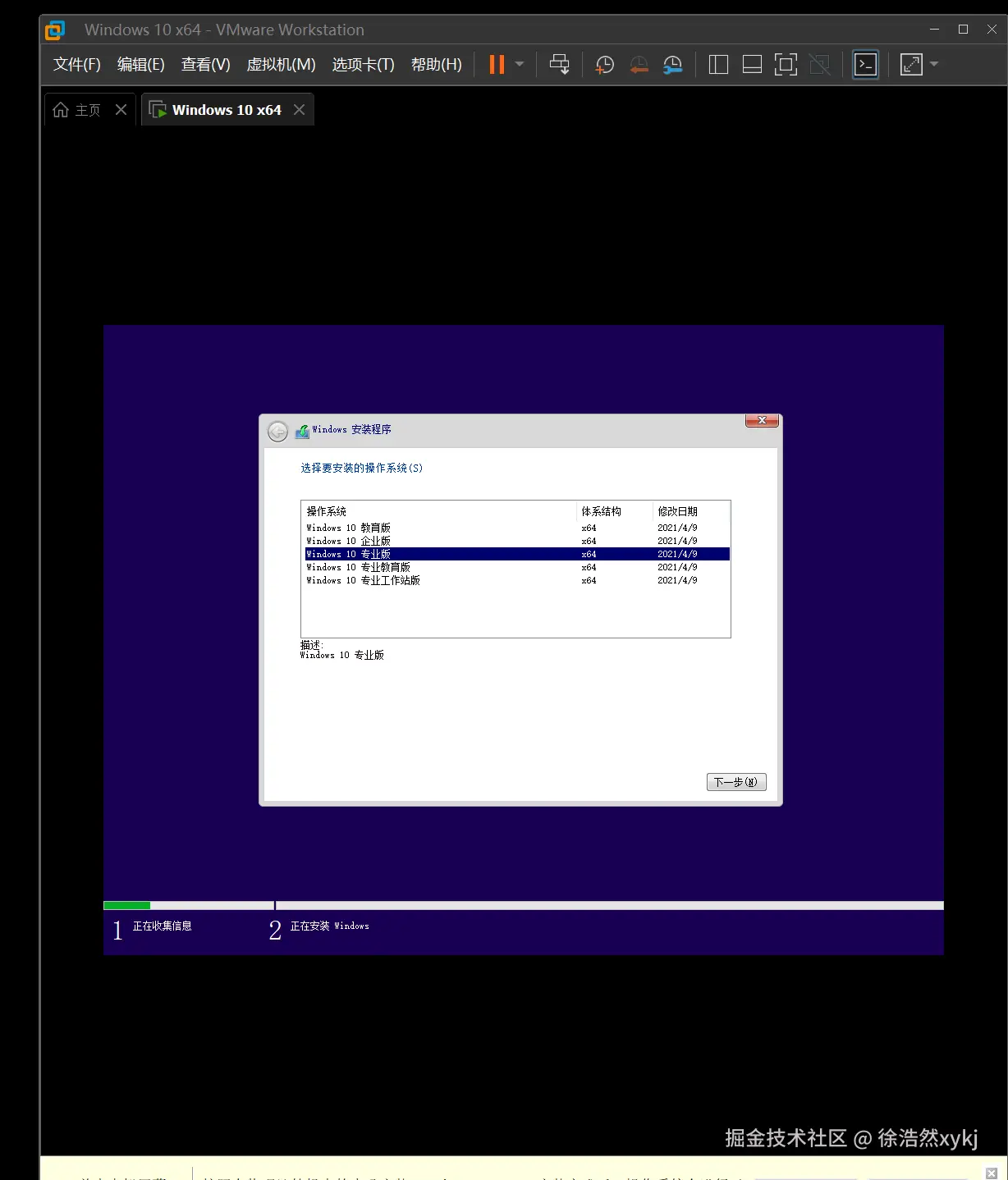
Task: Select Windows 10 企业版 row
Action: [x=517, y=541]
